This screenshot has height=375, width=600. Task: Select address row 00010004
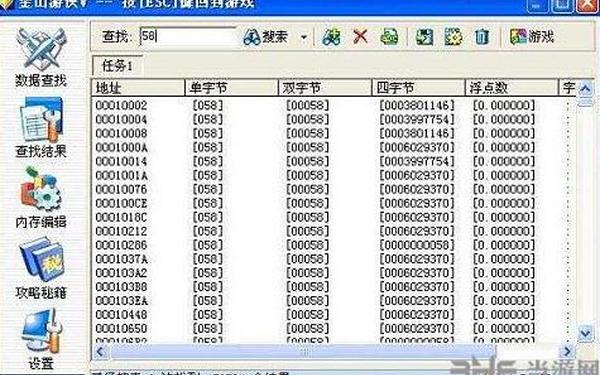tap(121, 119)
